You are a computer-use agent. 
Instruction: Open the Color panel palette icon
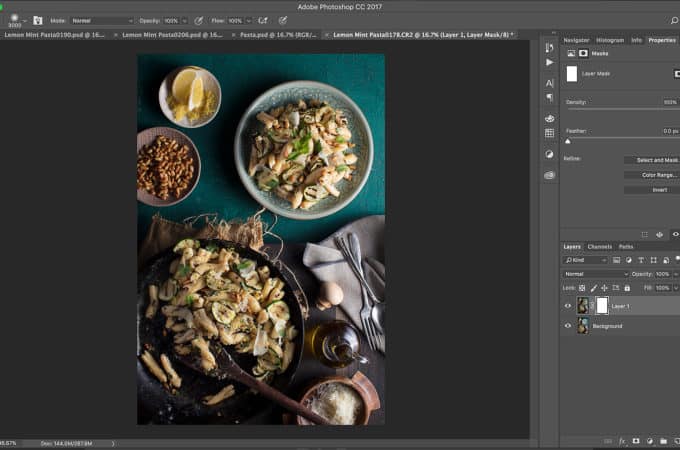click(x=549, y=119)
